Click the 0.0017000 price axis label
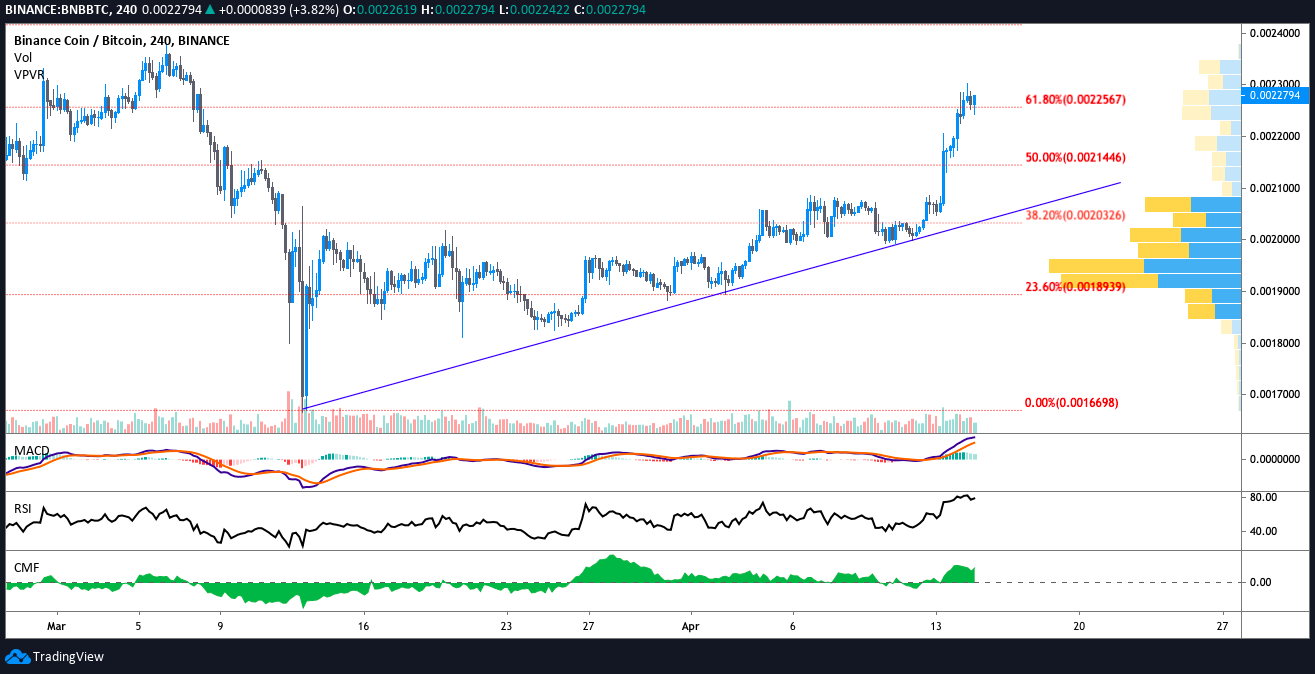 (x=1275, y=395)
